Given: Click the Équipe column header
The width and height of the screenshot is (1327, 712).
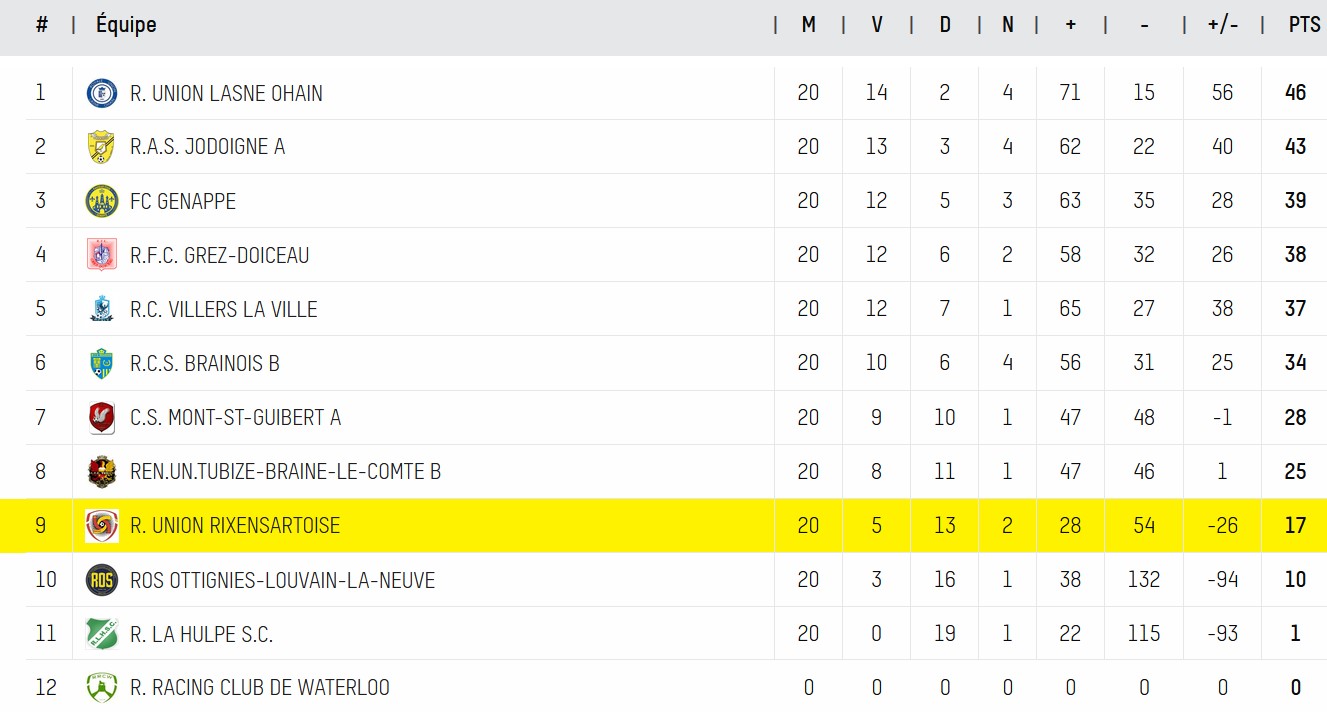Looking at the screenshot, I should click(x=126, y=25).
